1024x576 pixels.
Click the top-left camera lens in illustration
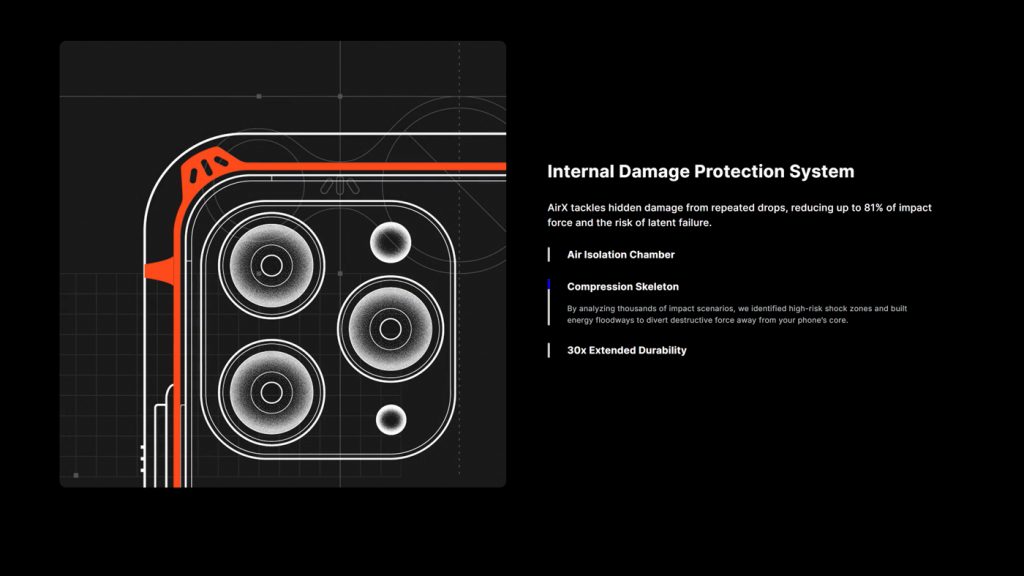tap(271, 267)
